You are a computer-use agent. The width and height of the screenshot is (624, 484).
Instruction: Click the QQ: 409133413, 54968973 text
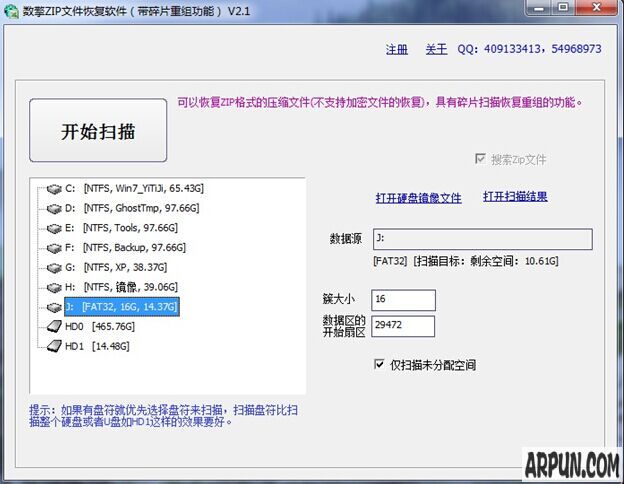tap(529, 49)
